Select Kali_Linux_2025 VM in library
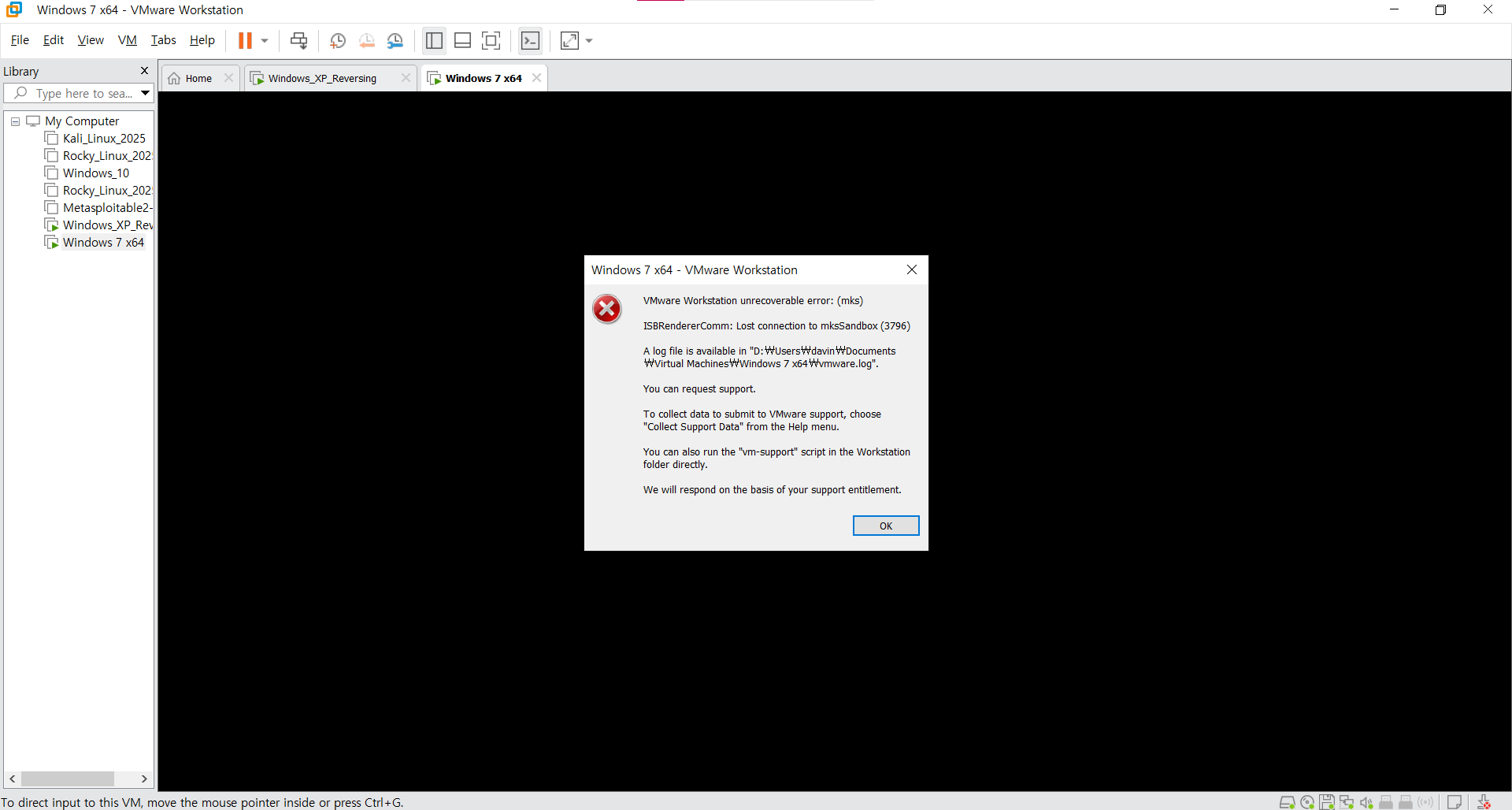 [104, 139]
